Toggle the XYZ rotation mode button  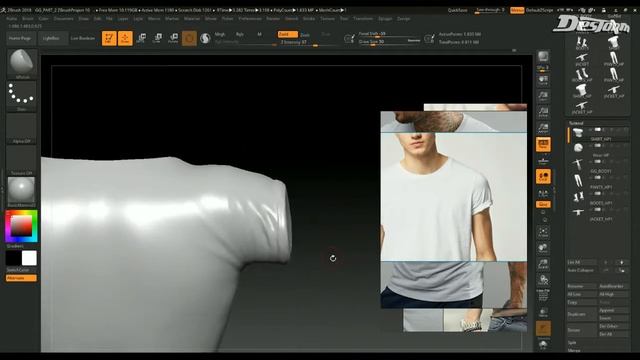click(x=543, y=204)
